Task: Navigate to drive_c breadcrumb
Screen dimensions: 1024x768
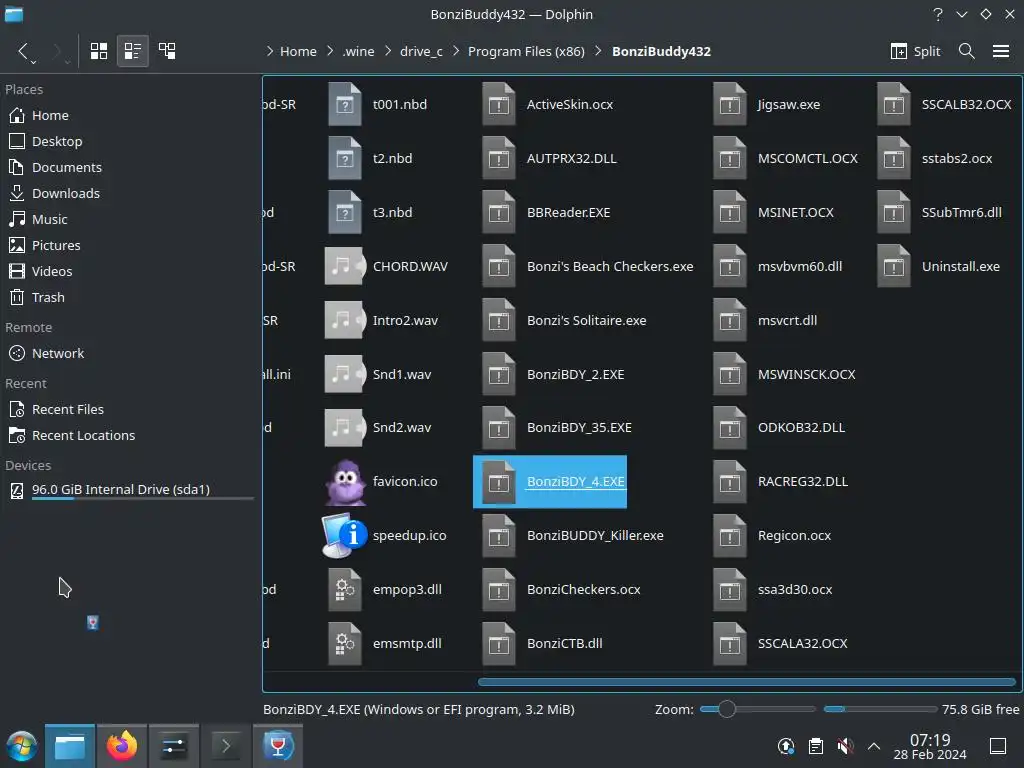Action: tap(421, 52)
